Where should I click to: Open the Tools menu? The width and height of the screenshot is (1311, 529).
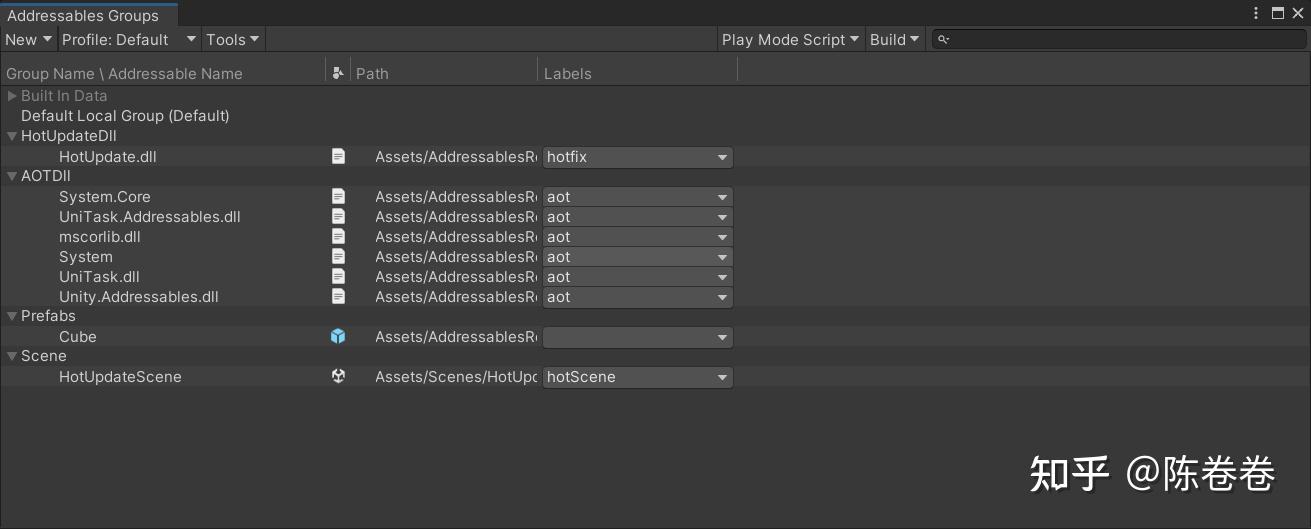(232, 40)
